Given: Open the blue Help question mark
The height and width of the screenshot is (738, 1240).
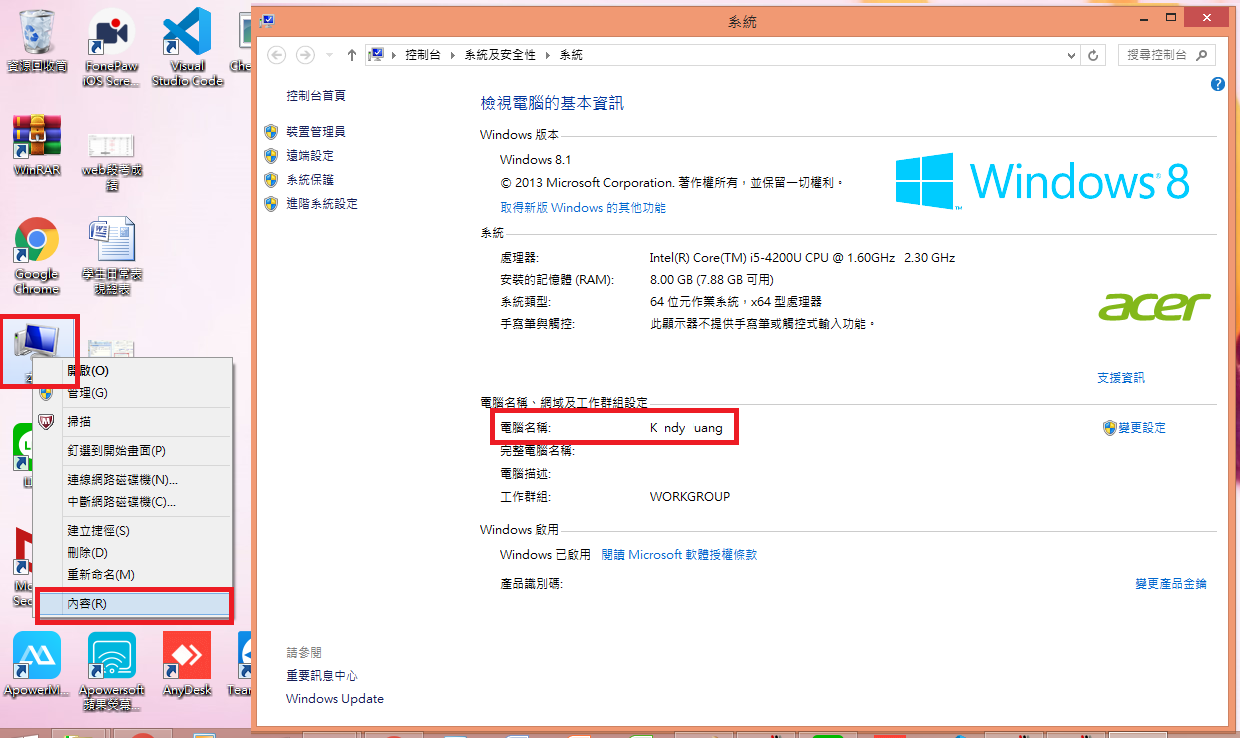Looking at the screenshot, I should click(x=1217, y=84).
